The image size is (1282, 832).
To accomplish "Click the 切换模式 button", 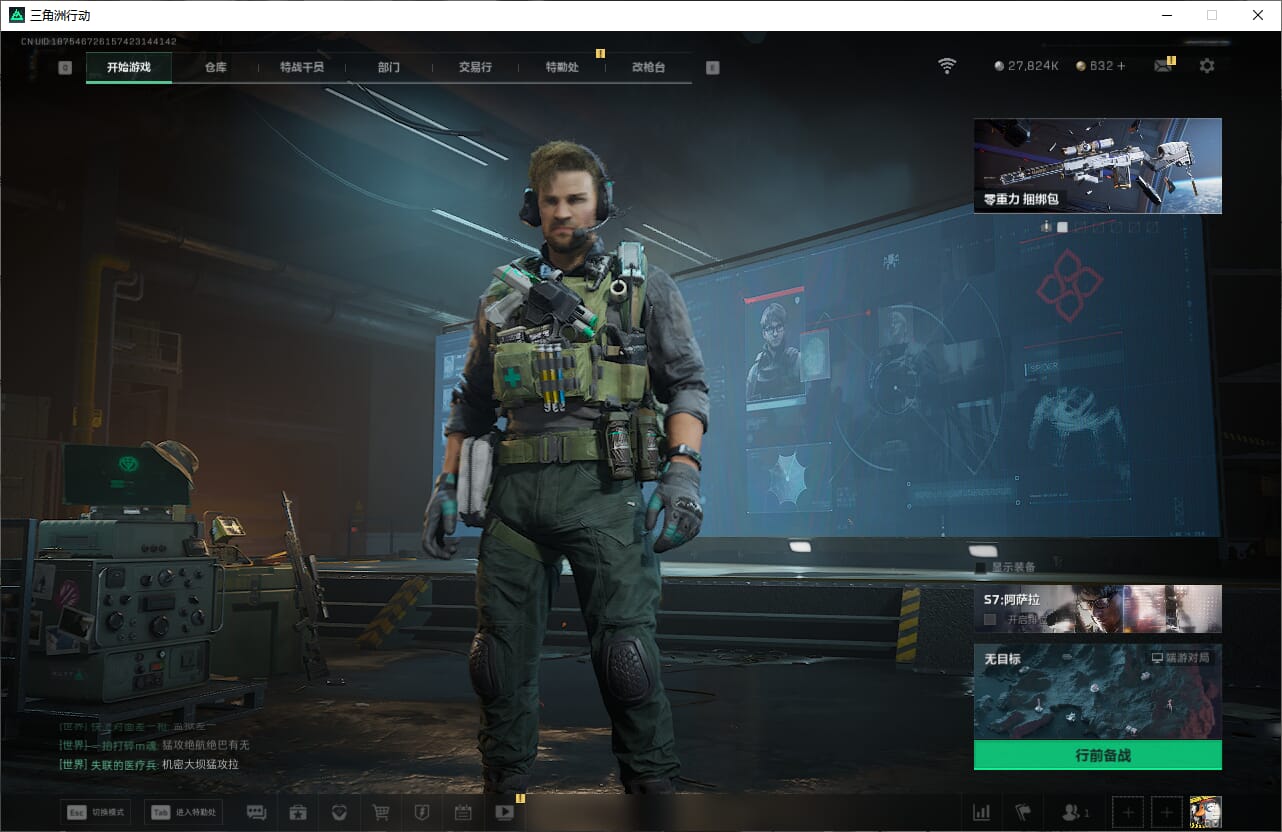I will click(x=96, y=812).
